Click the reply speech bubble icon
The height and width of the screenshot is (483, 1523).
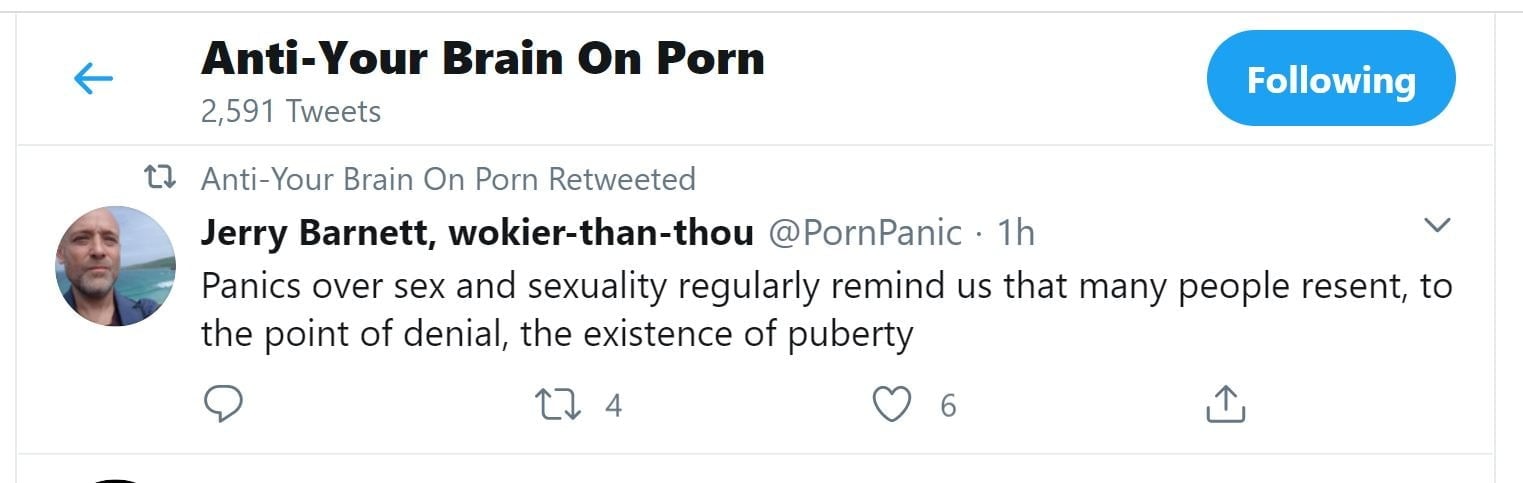tap(223, 405)
